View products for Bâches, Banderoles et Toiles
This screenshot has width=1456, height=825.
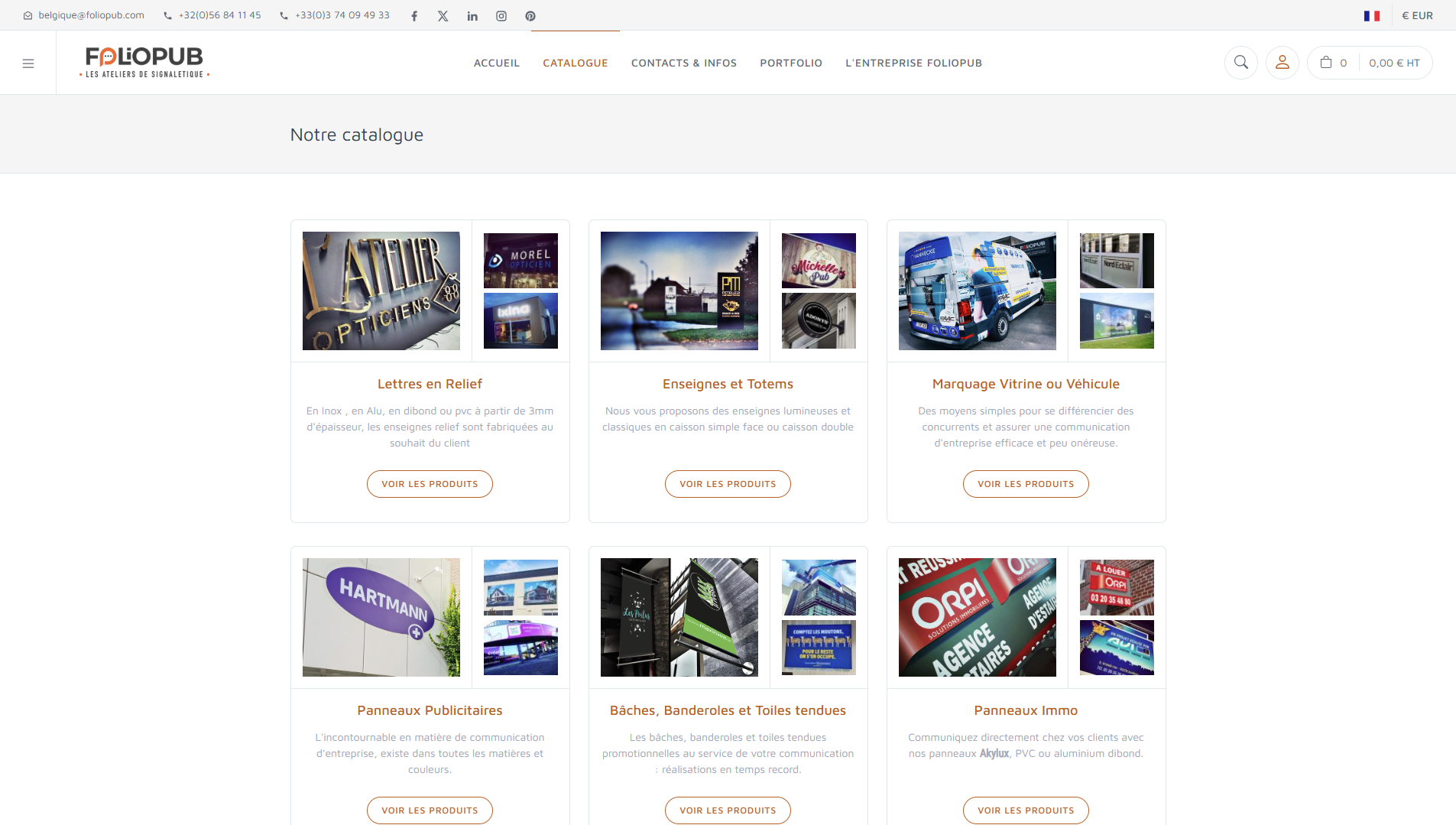pyautogui.click(x=728, y=810)
